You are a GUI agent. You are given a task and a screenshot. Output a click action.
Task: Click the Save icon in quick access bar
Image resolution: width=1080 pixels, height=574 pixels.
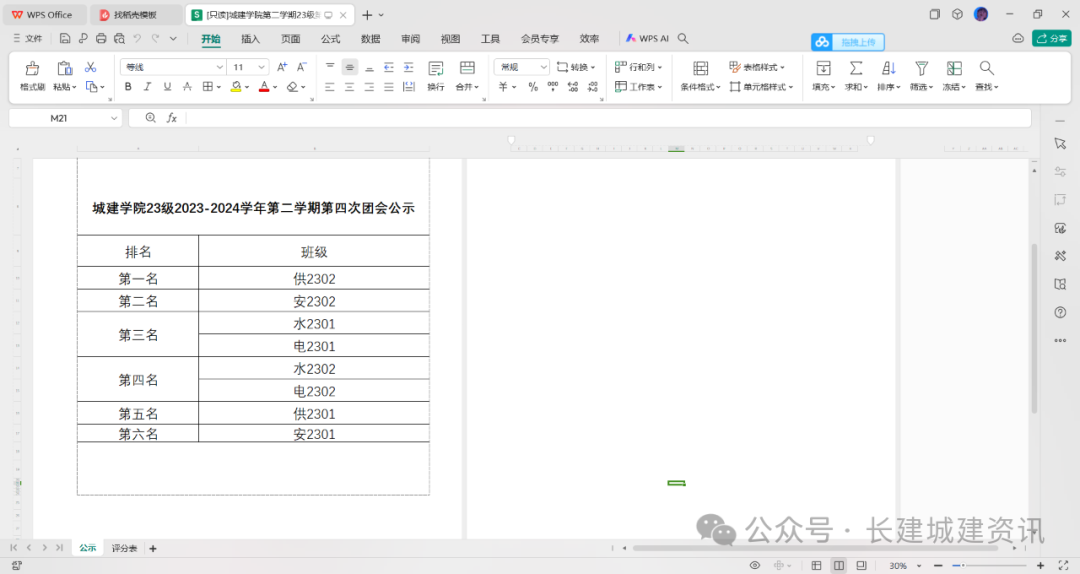tap(65, 39)
